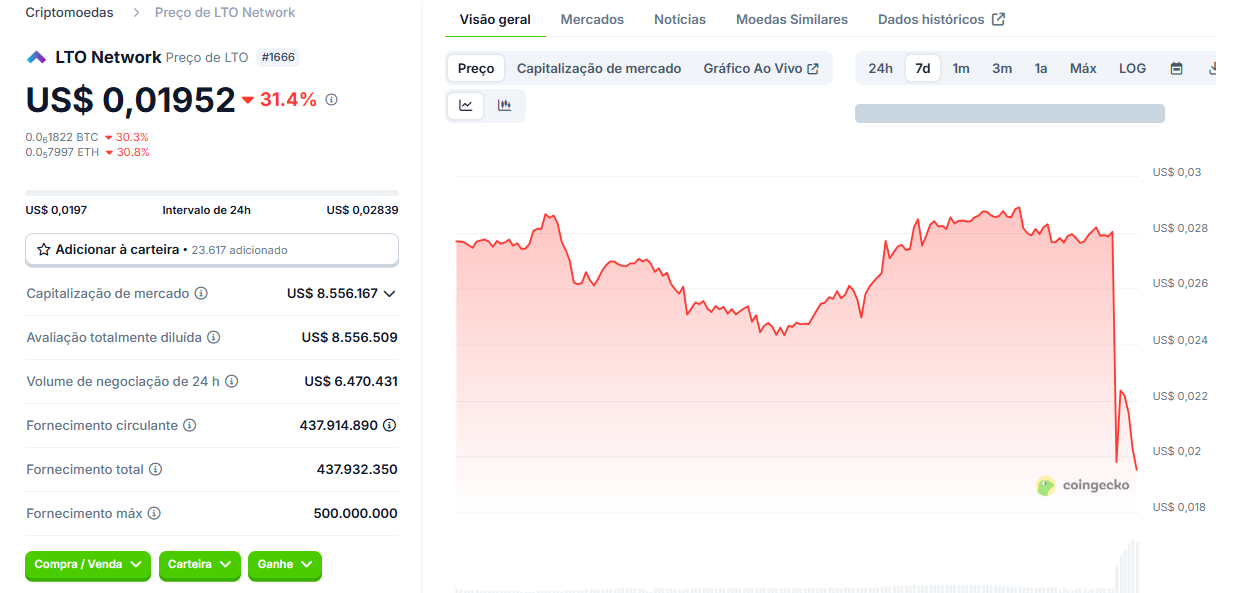Viewport: 1255px width, 593px height.
Task: Toggle LOG scale on chart
Action: coord(1132,68)
